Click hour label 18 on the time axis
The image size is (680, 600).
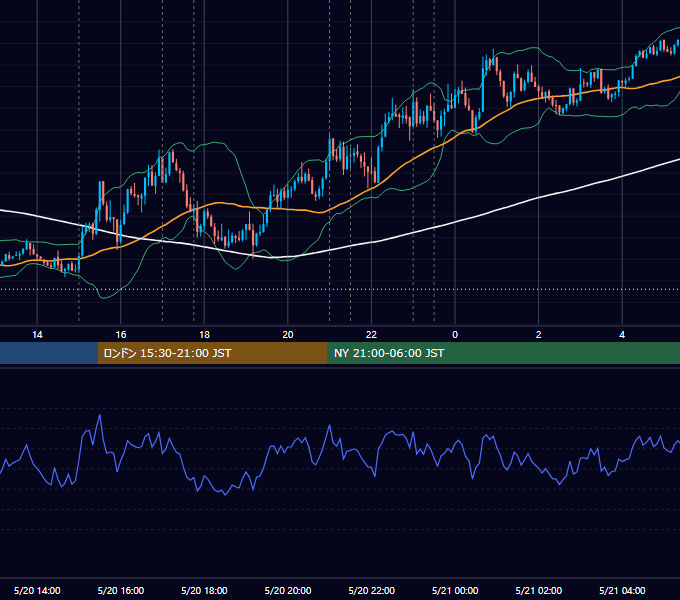coord(204,335)
